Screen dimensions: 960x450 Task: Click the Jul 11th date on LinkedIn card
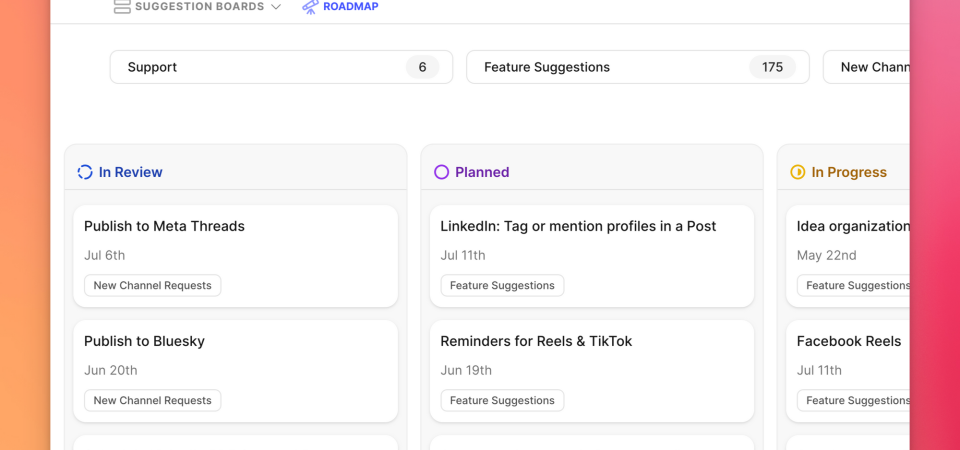click(463, 255)
